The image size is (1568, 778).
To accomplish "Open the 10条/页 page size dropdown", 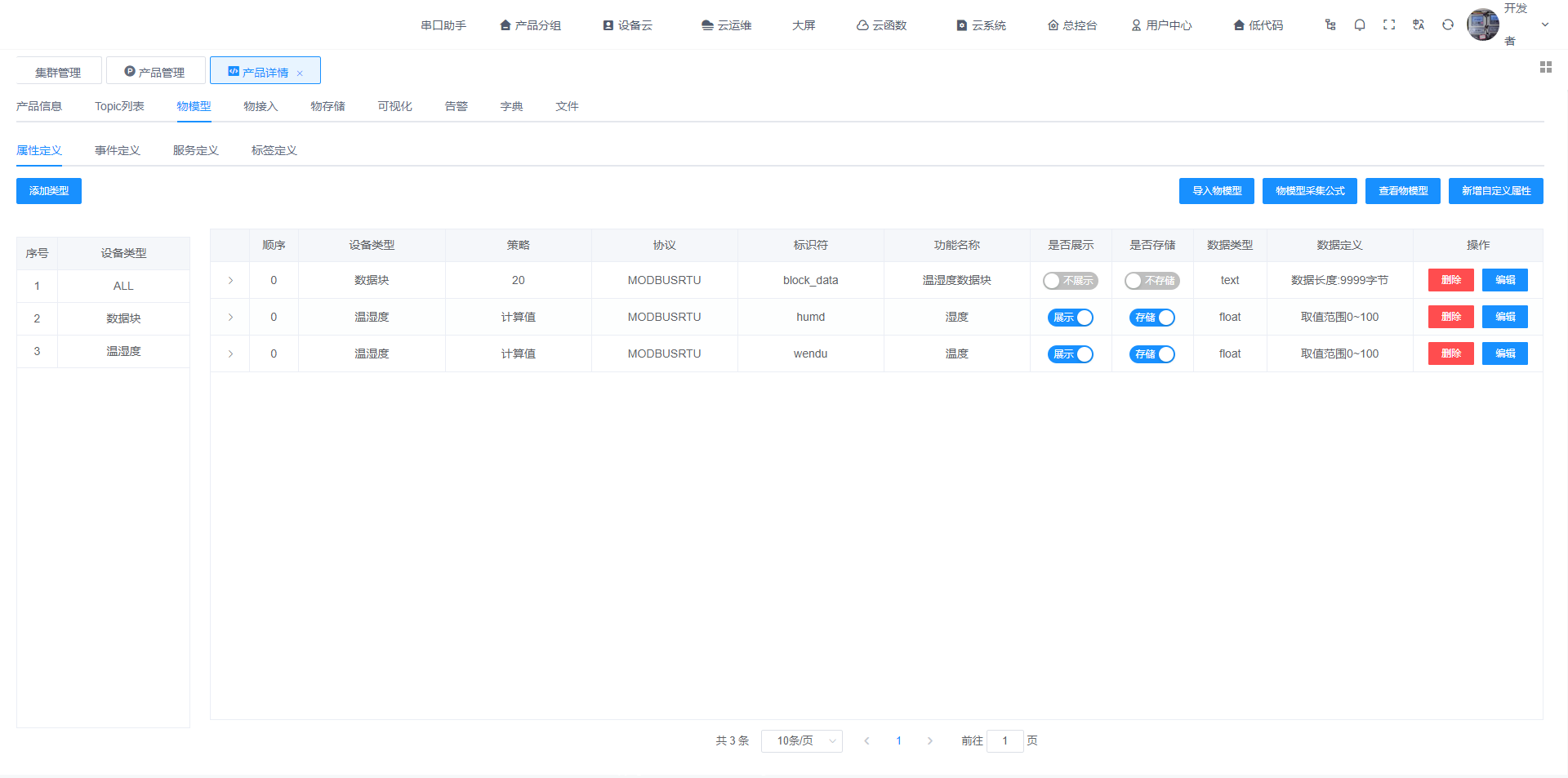I will [x=801, y=740].
